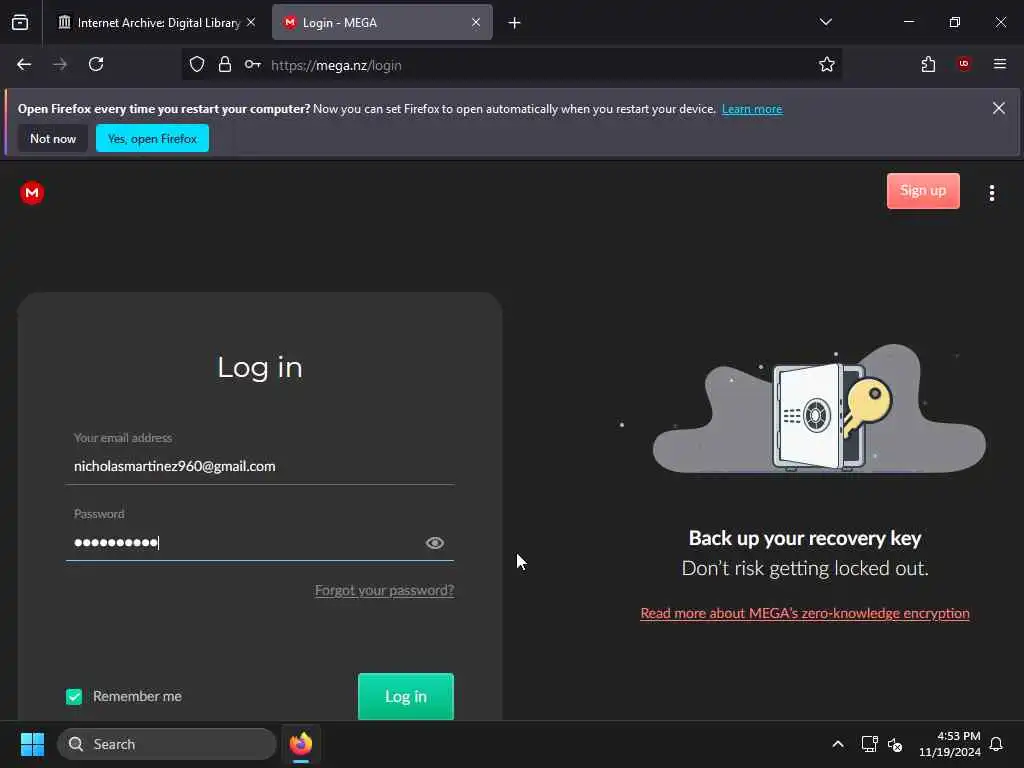
Task: Open tracking protection shield icon
Action: click(x=197, y=64)
